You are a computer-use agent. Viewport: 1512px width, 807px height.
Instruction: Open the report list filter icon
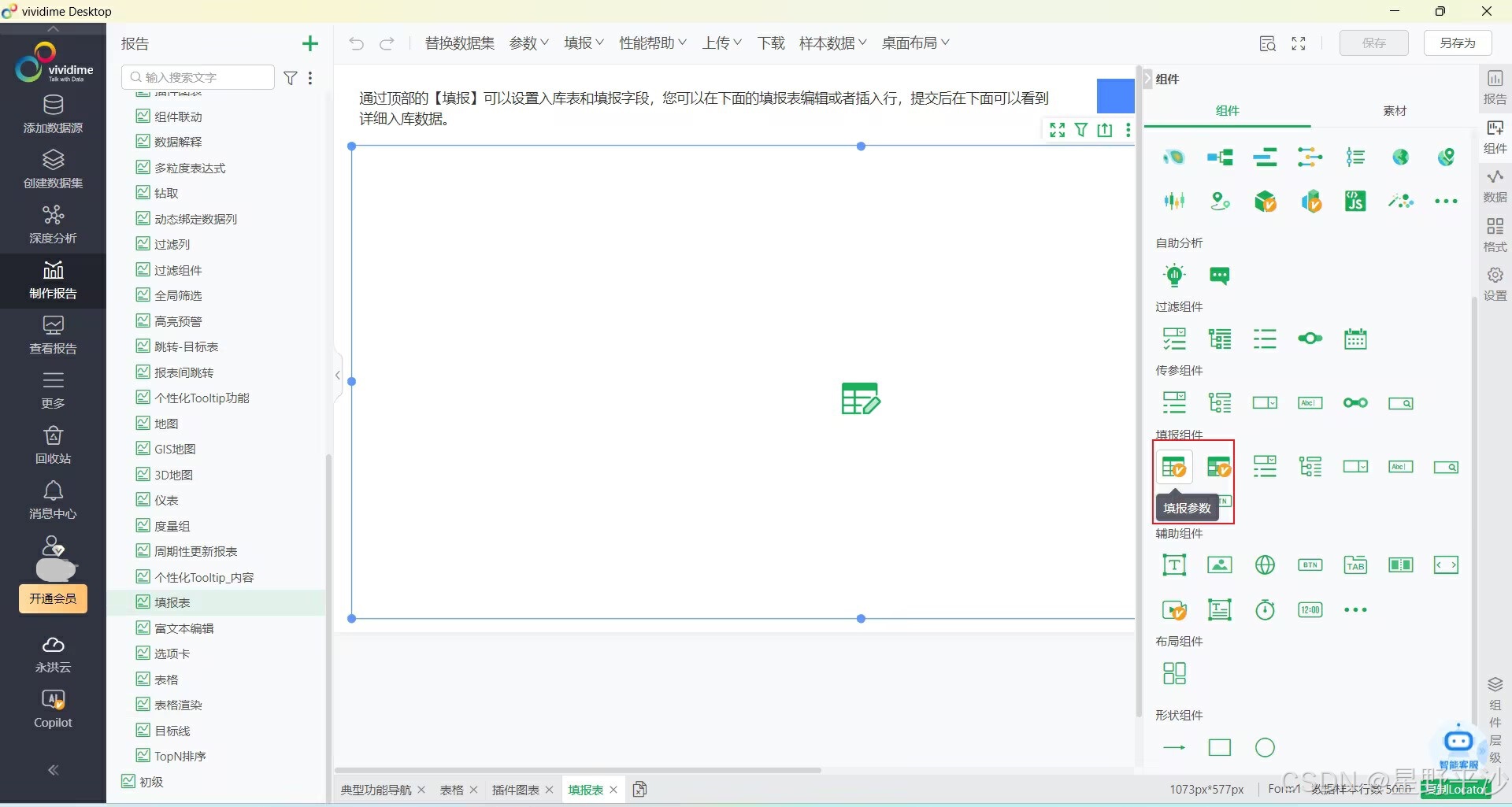291,78
